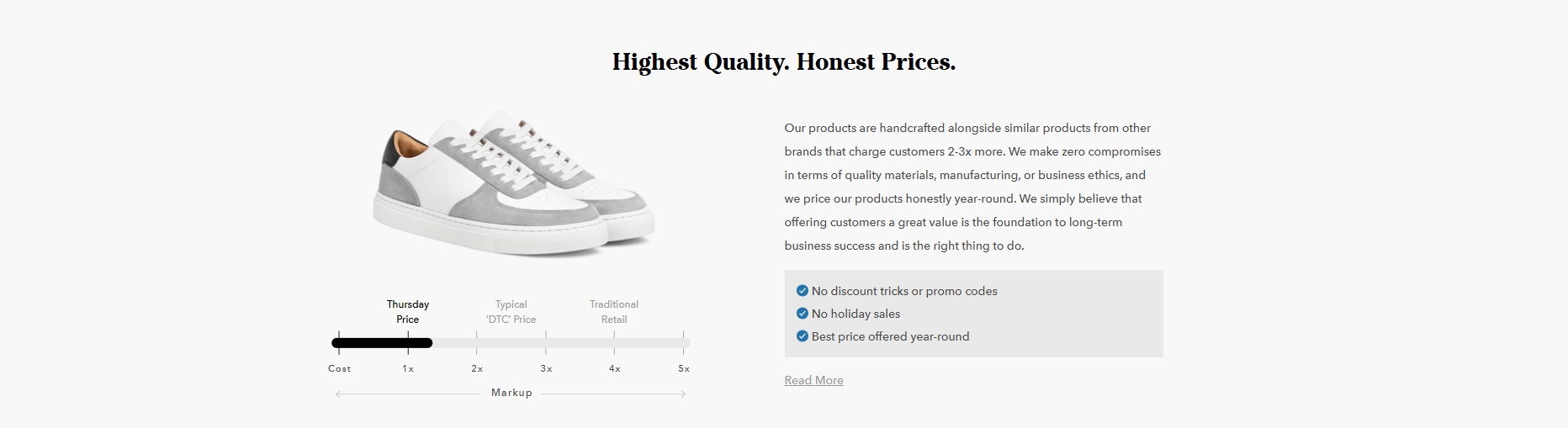Click the 4x tick on markup scale
Viewport: 1568px width, 428px height.
pos(615,368)
